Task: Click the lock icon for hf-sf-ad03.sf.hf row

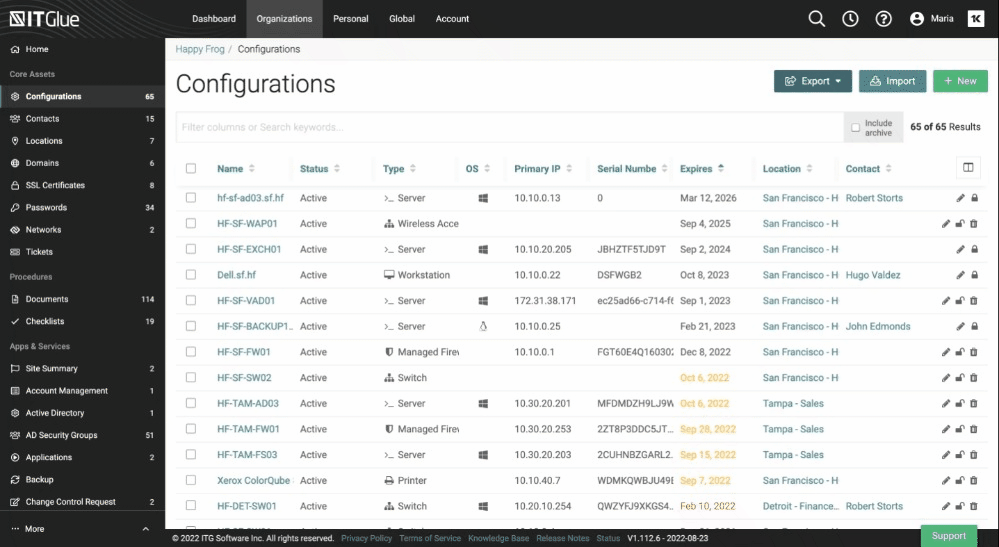Action: (974, 198)
